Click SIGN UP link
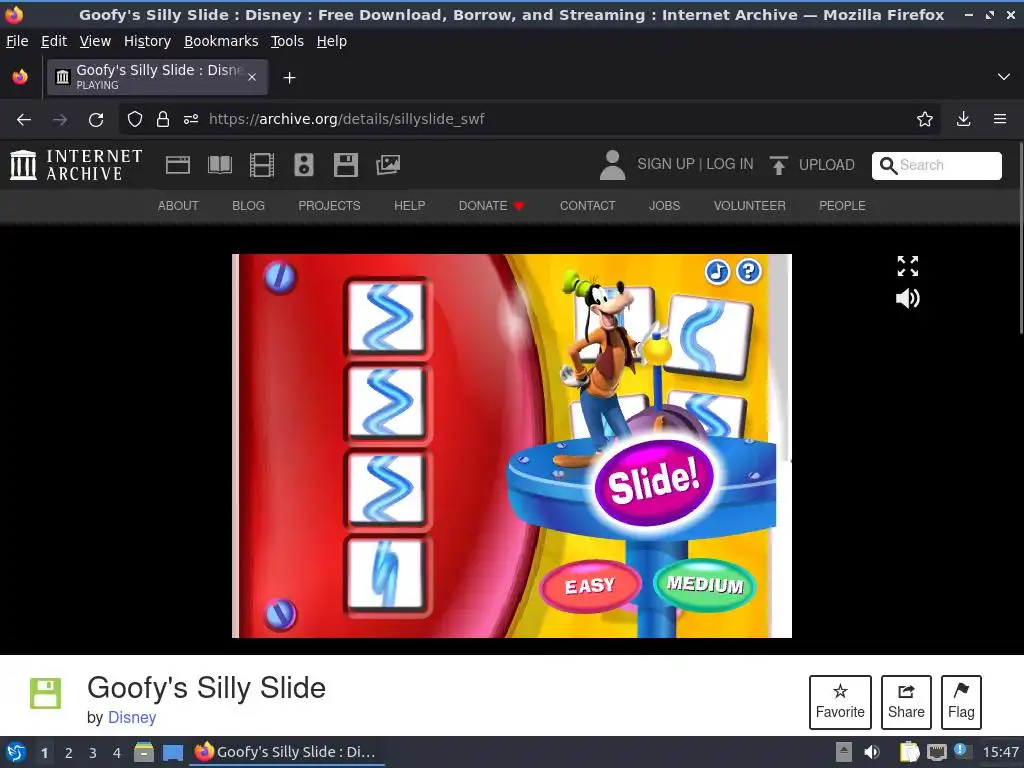1024x768 pixels. click(665, 164)
